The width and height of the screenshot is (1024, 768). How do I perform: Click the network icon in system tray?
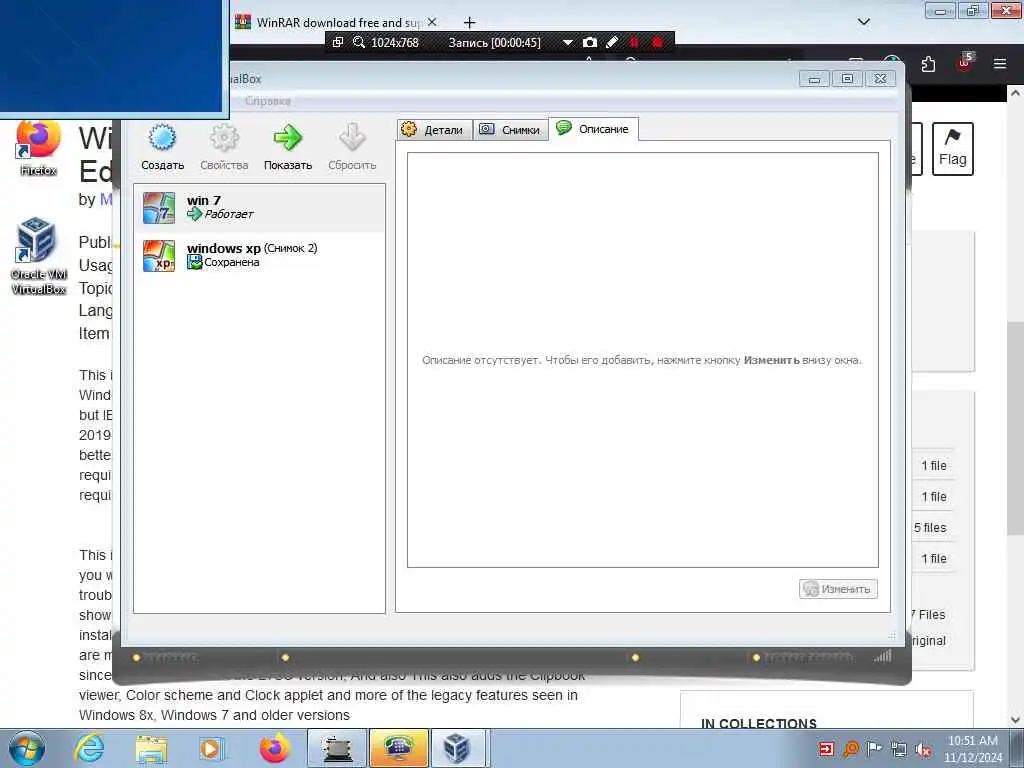[899, 749]
